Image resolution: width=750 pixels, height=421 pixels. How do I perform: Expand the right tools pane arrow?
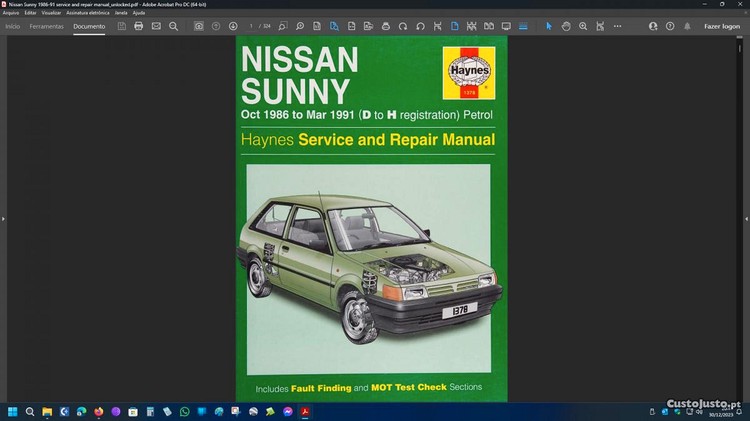746,217
